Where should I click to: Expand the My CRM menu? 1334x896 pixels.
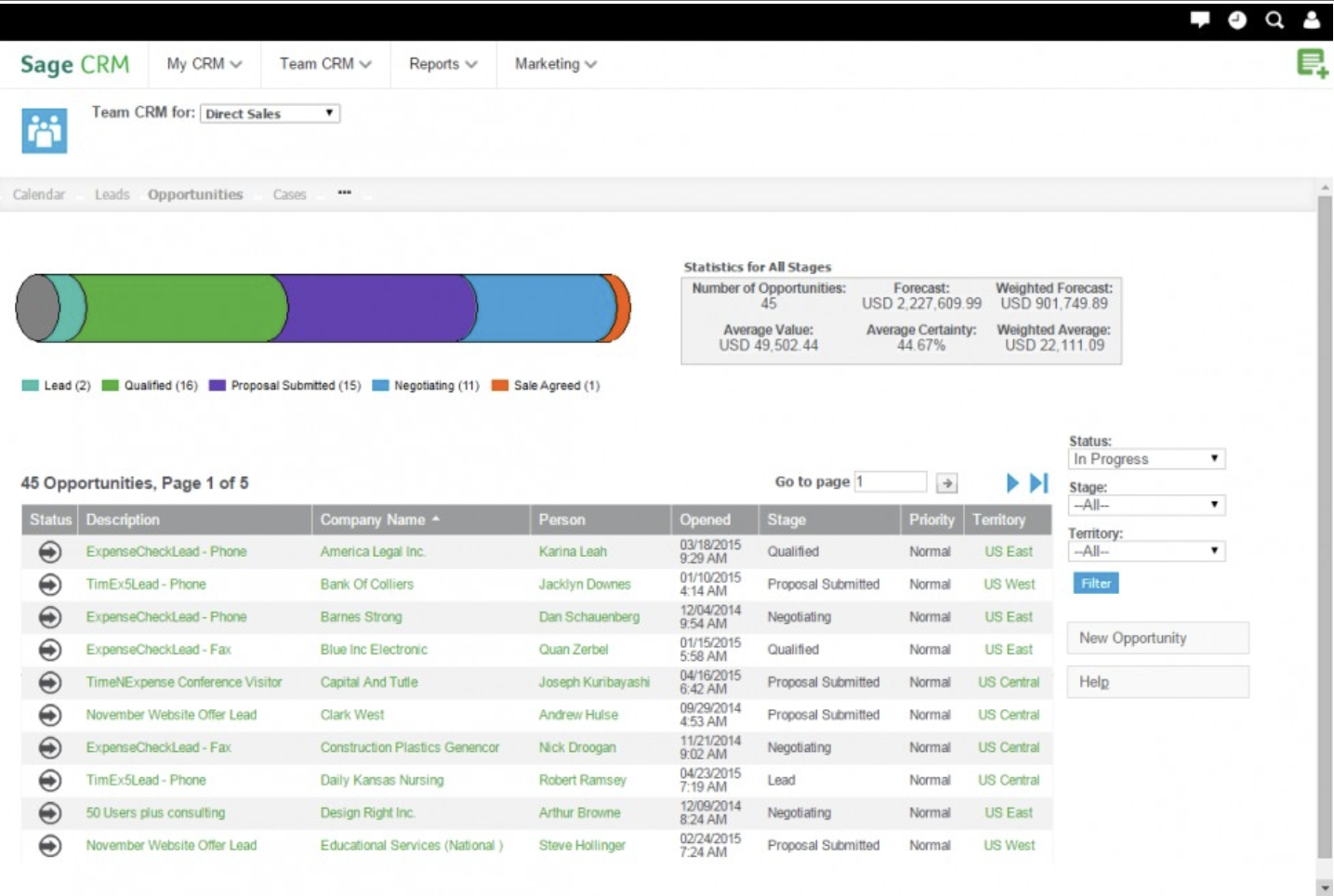click(205, 64)
